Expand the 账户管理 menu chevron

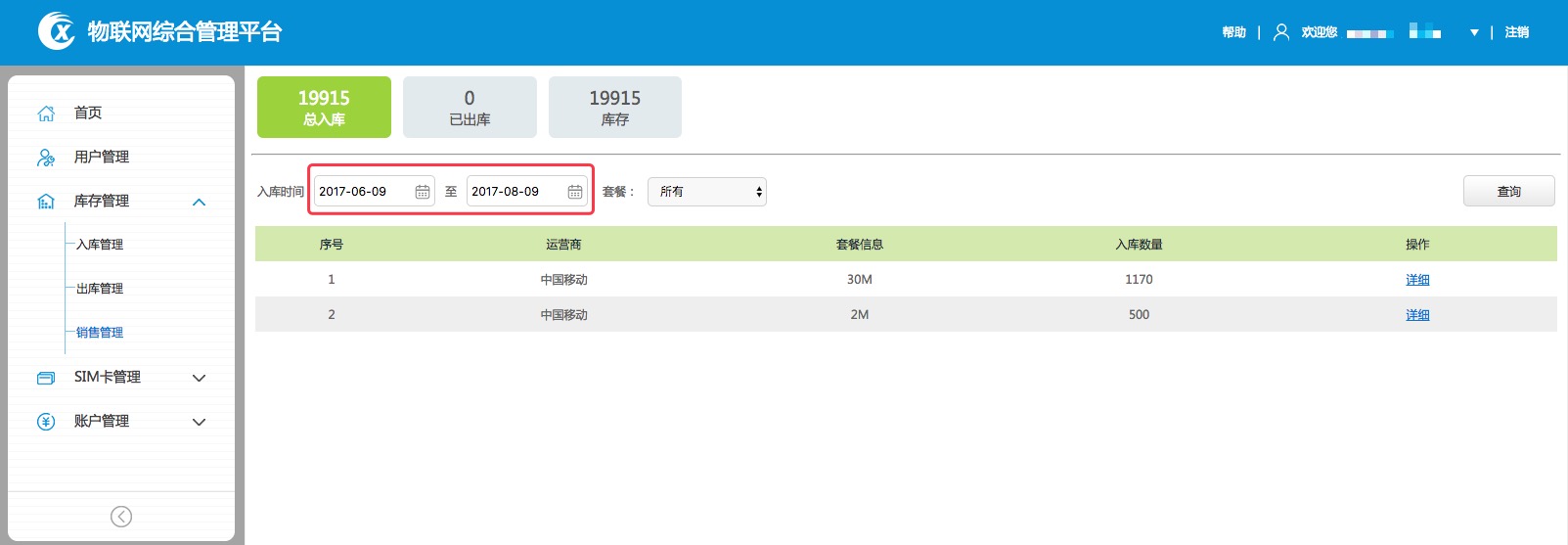(x=200, y=422)
